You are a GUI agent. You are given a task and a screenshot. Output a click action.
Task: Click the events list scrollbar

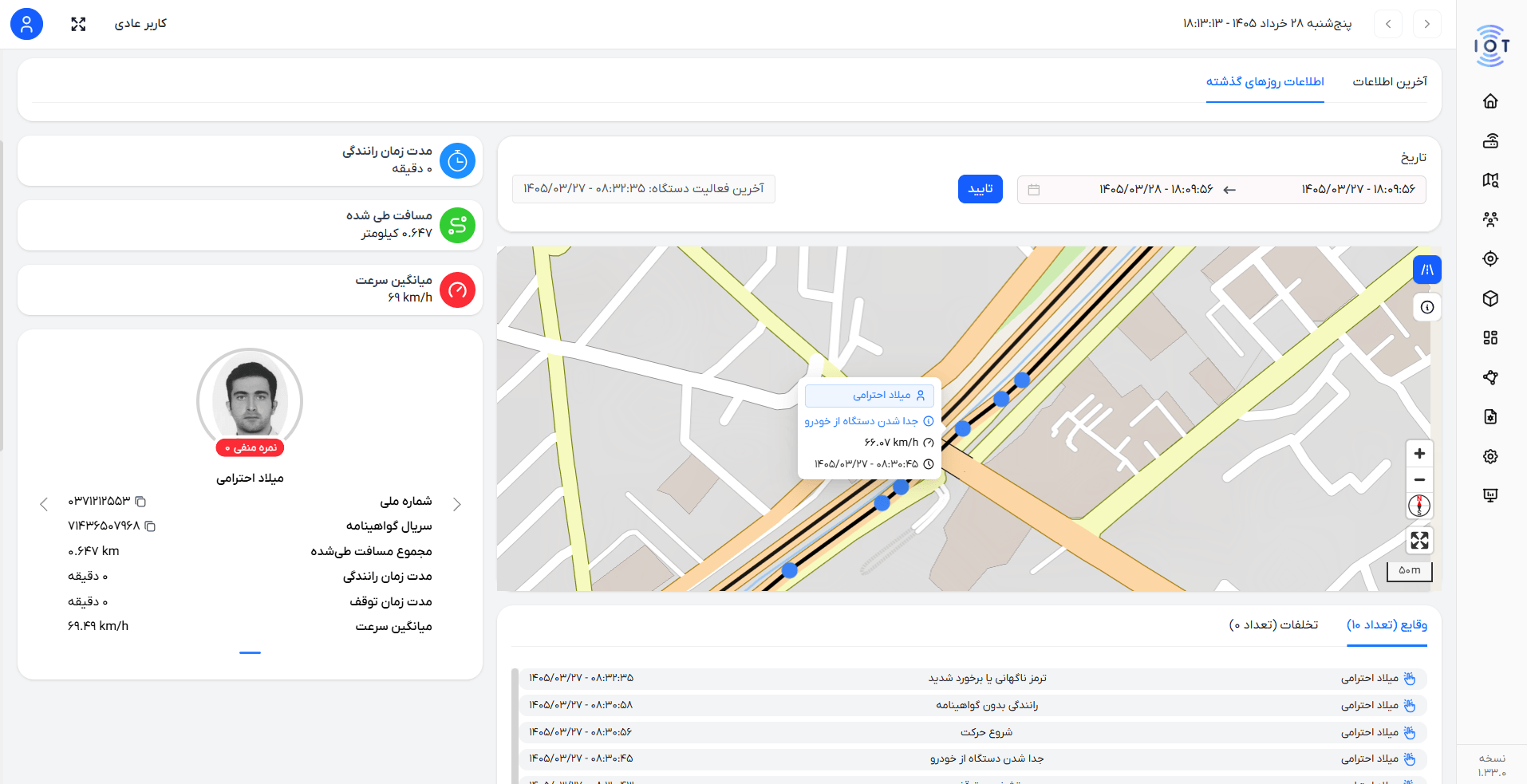click(x=515, y=726)
